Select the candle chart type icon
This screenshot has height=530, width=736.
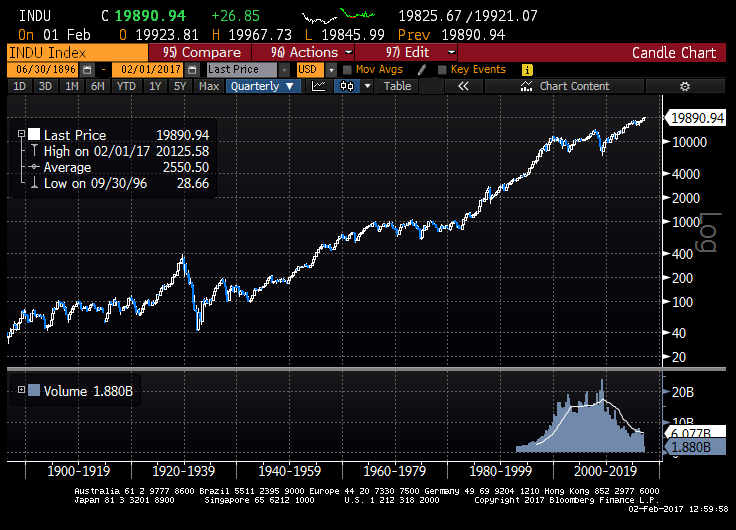coord(347,86)
